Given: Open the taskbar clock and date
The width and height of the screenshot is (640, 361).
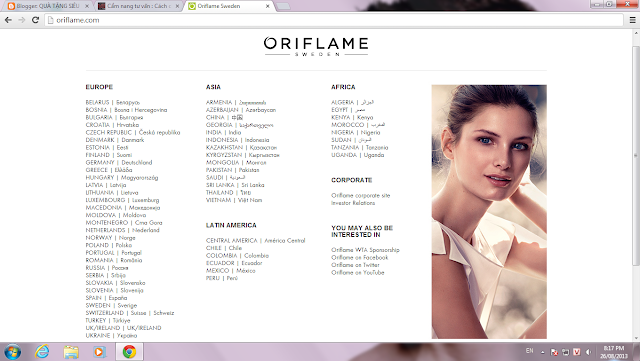Looking at the screenshot, I should pyautogui.click(x=614, y=352).
